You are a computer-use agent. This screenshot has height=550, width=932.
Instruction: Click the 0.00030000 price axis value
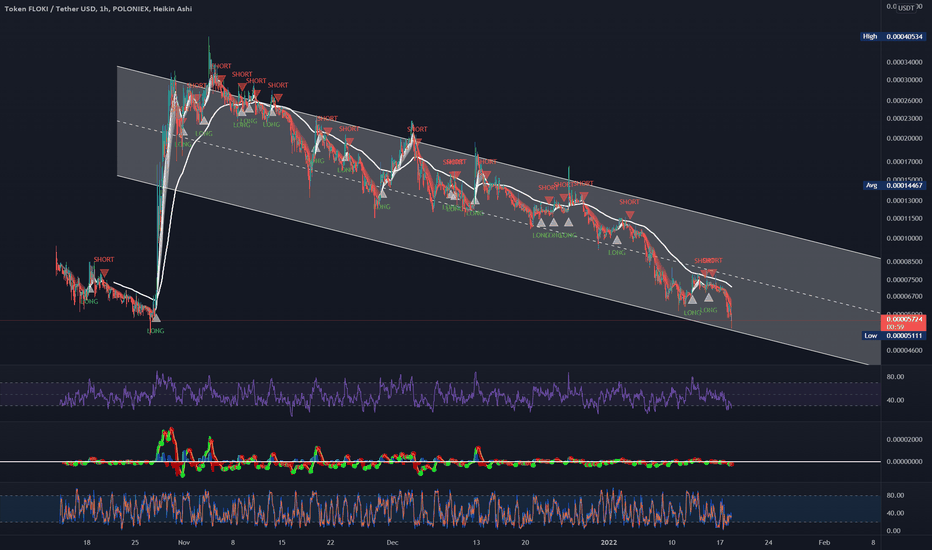904,80
